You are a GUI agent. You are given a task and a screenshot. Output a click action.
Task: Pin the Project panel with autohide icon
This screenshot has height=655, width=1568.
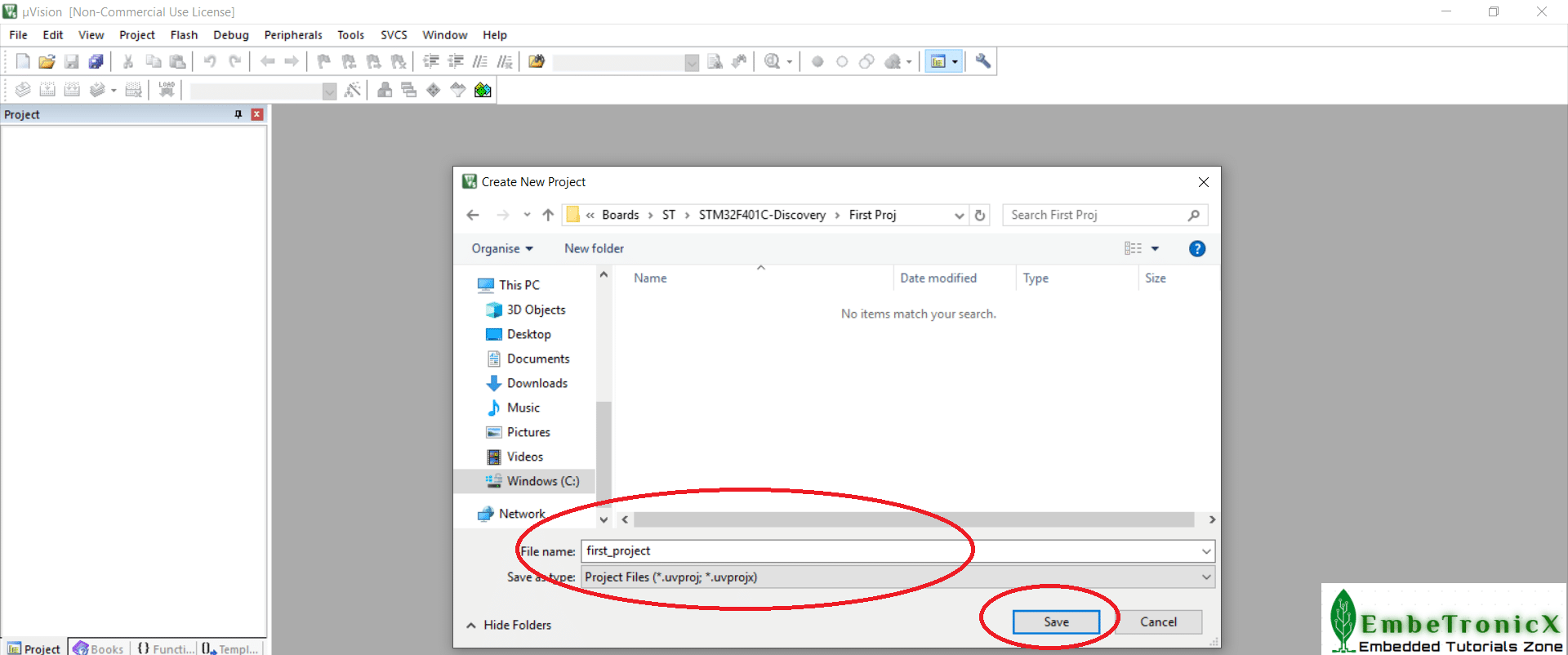(x=238, y=114)
